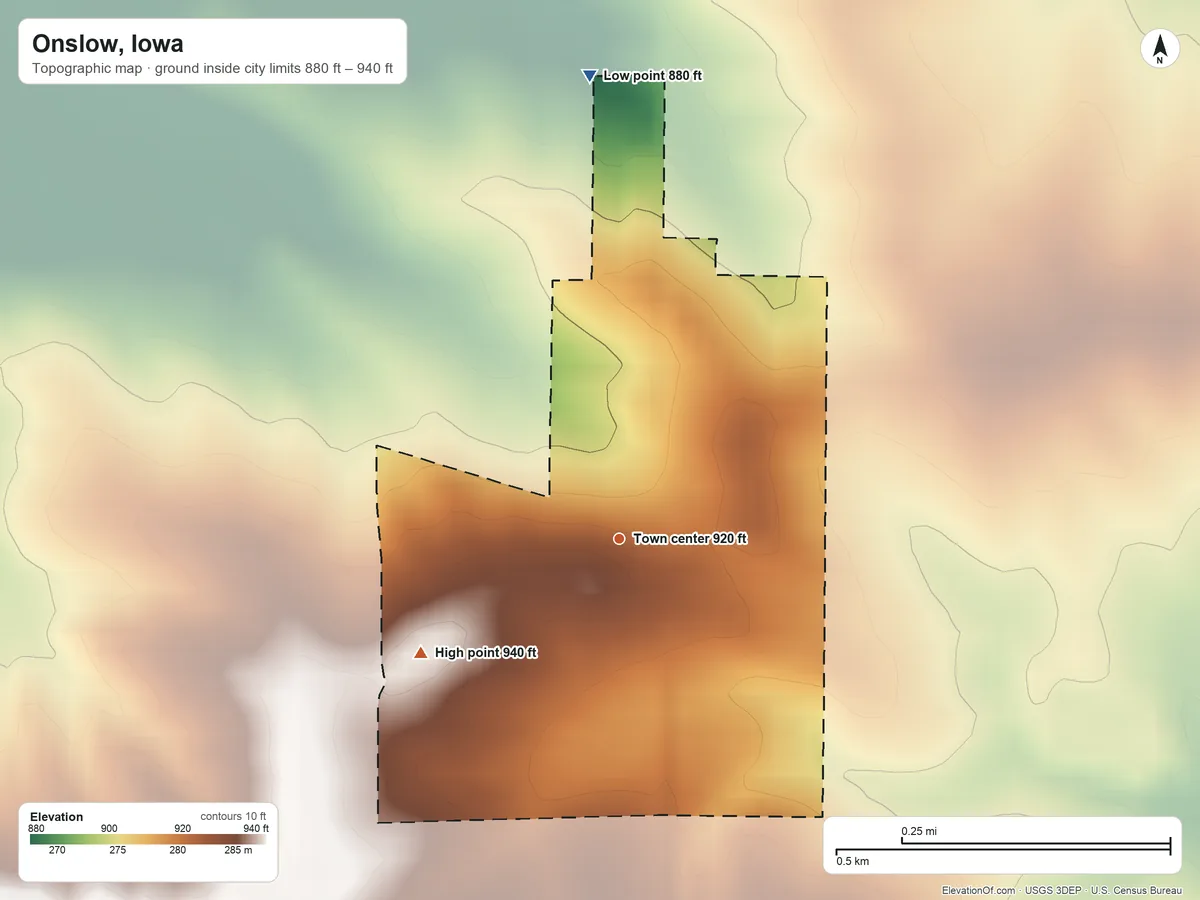
Task: Click the 'Elevation' legend heading
Action: click(57, 817)
